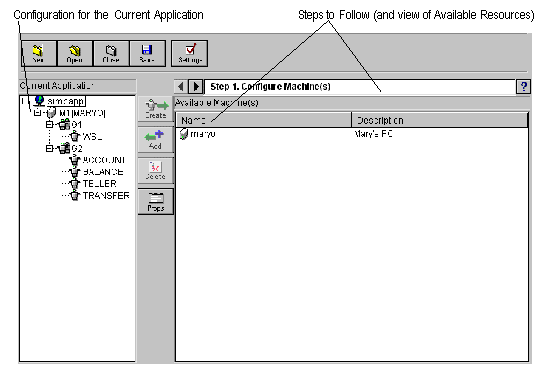Click the blue question mark help button
The width and height of the screenshot is (548, 377).
pos(523,86)
